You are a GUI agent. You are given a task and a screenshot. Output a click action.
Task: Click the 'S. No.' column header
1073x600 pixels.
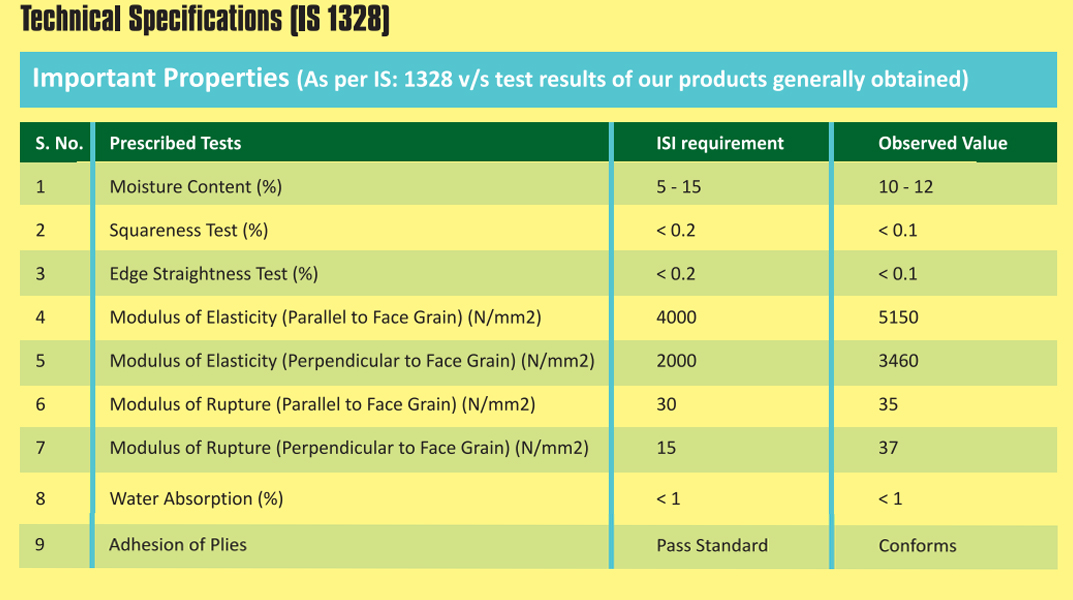coord(59,143)
